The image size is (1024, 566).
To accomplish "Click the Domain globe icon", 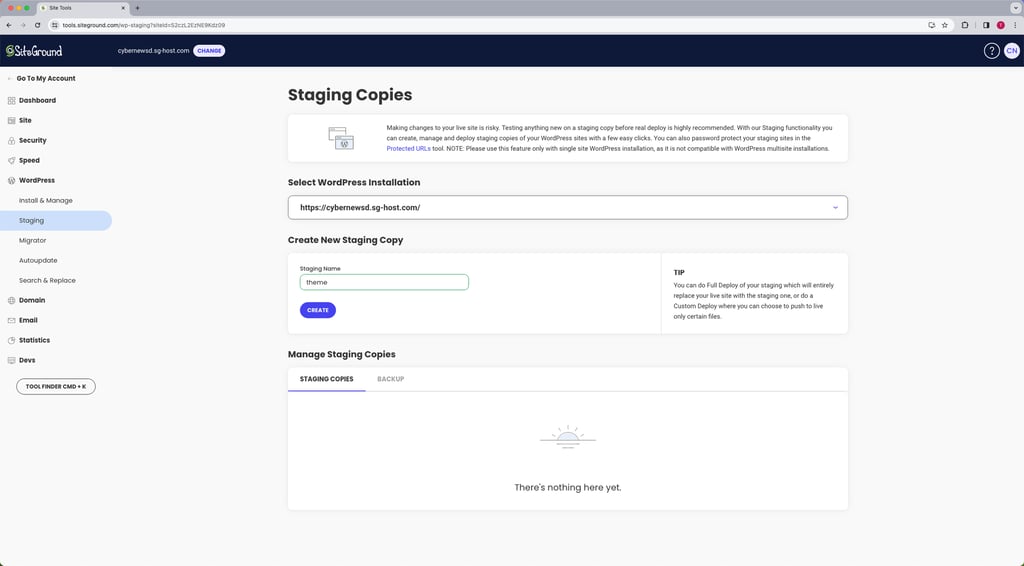I will click(11, 300).
